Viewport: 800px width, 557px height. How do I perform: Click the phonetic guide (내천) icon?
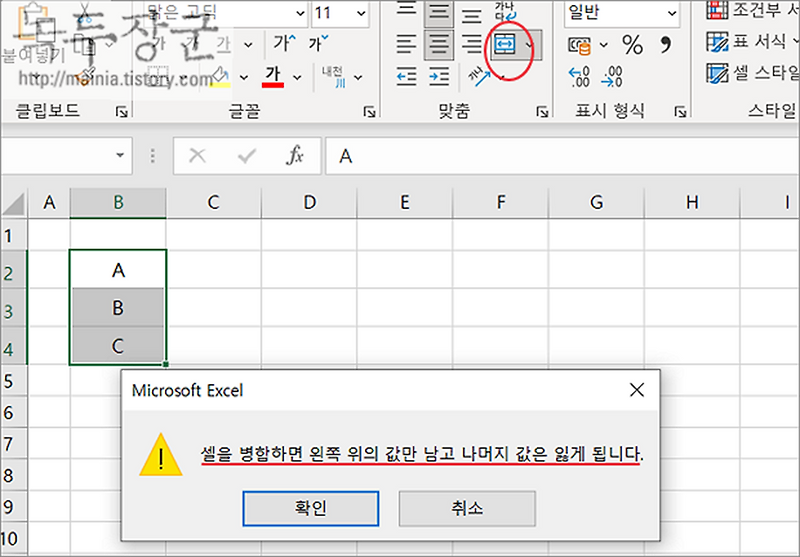333,77
